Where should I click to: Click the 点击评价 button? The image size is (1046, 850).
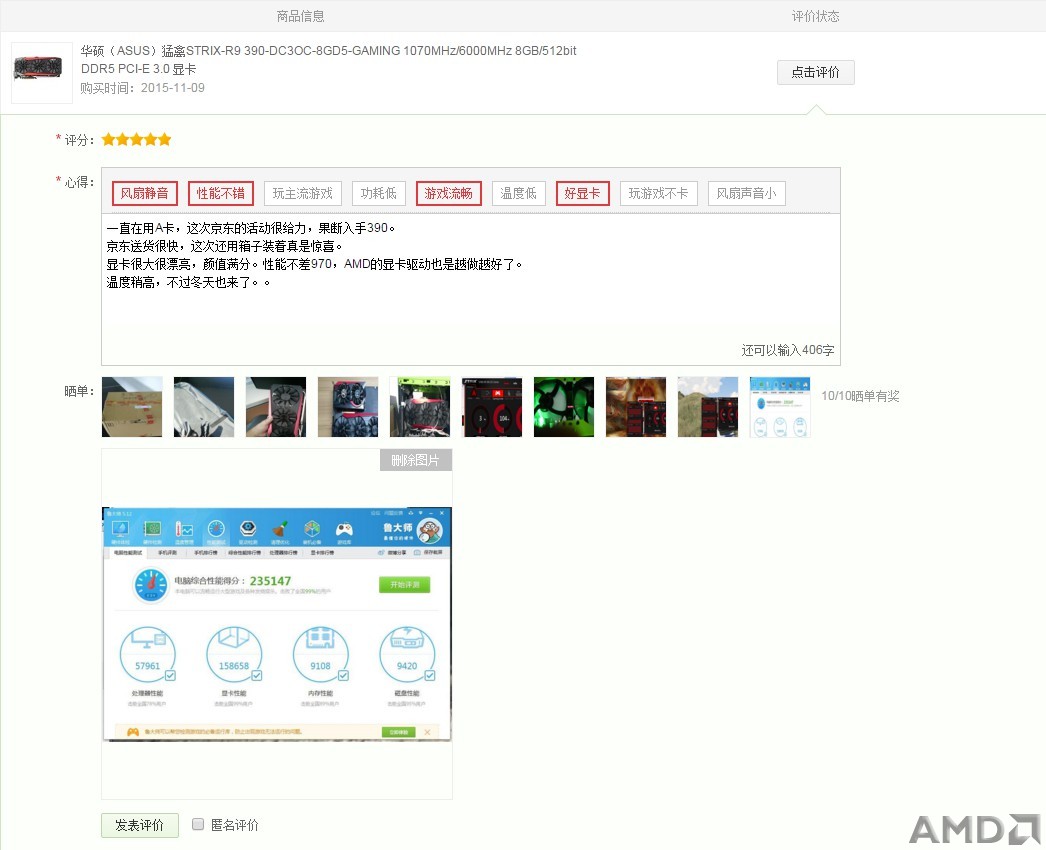click(815, 72)
